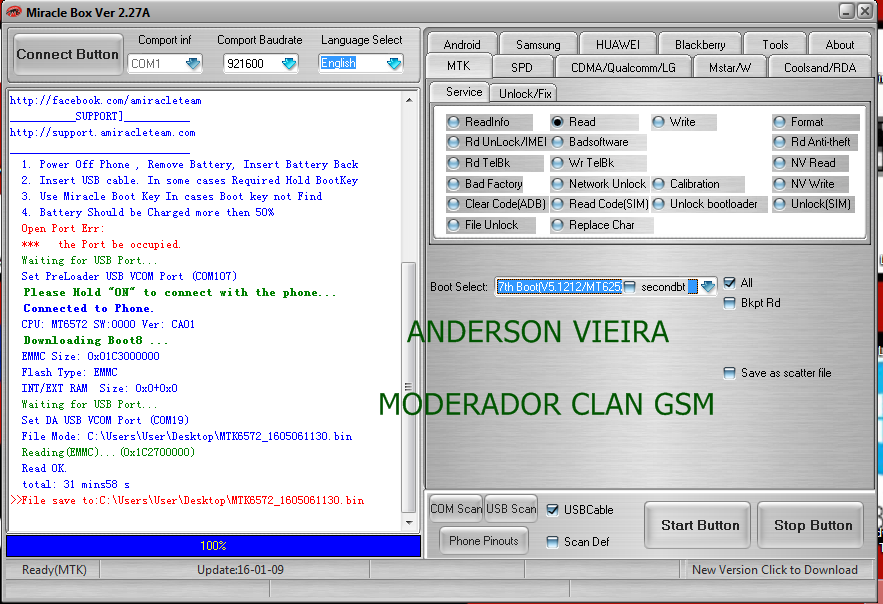Enable the Bkpt Rd checkbox
Image resolution: width=883 pixels, height=604 pixels.
tap(729, 303)
